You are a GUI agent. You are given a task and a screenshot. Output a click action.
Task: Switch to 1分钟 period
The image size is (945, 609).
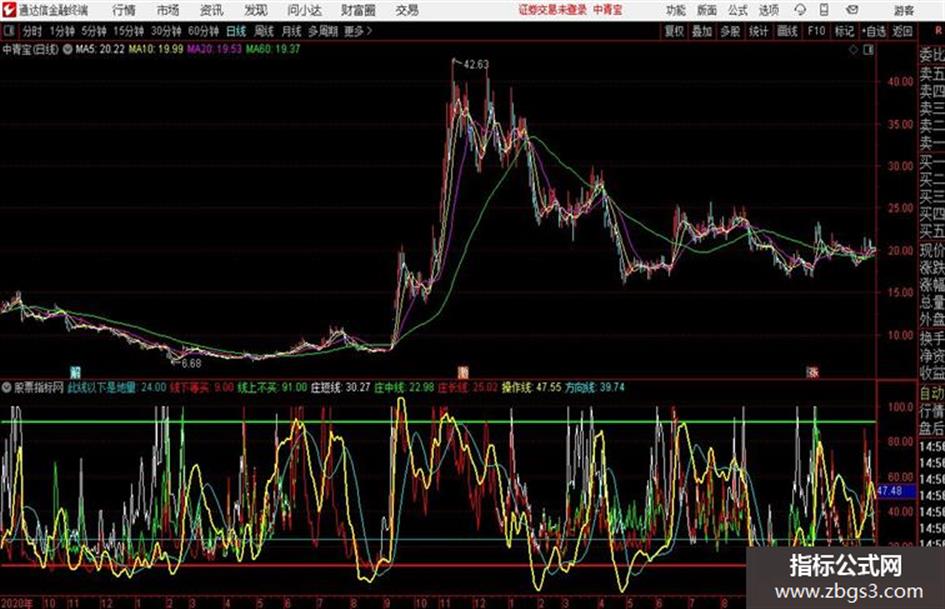[x=61, y=31]
